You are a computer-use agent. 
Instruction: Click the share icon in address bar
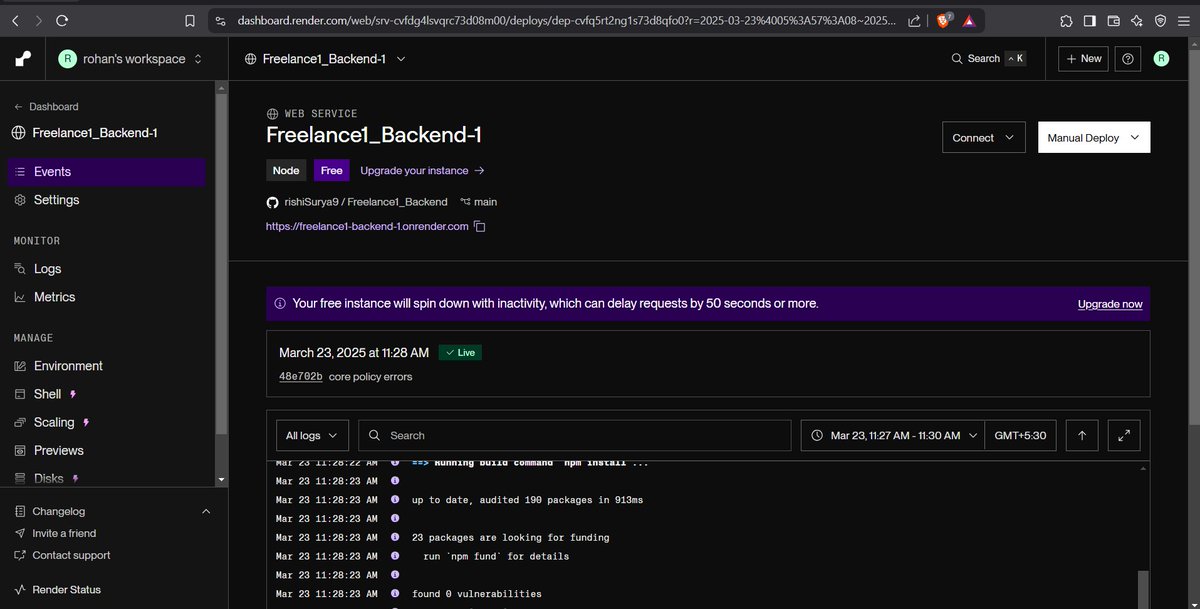tap(914, 20)
